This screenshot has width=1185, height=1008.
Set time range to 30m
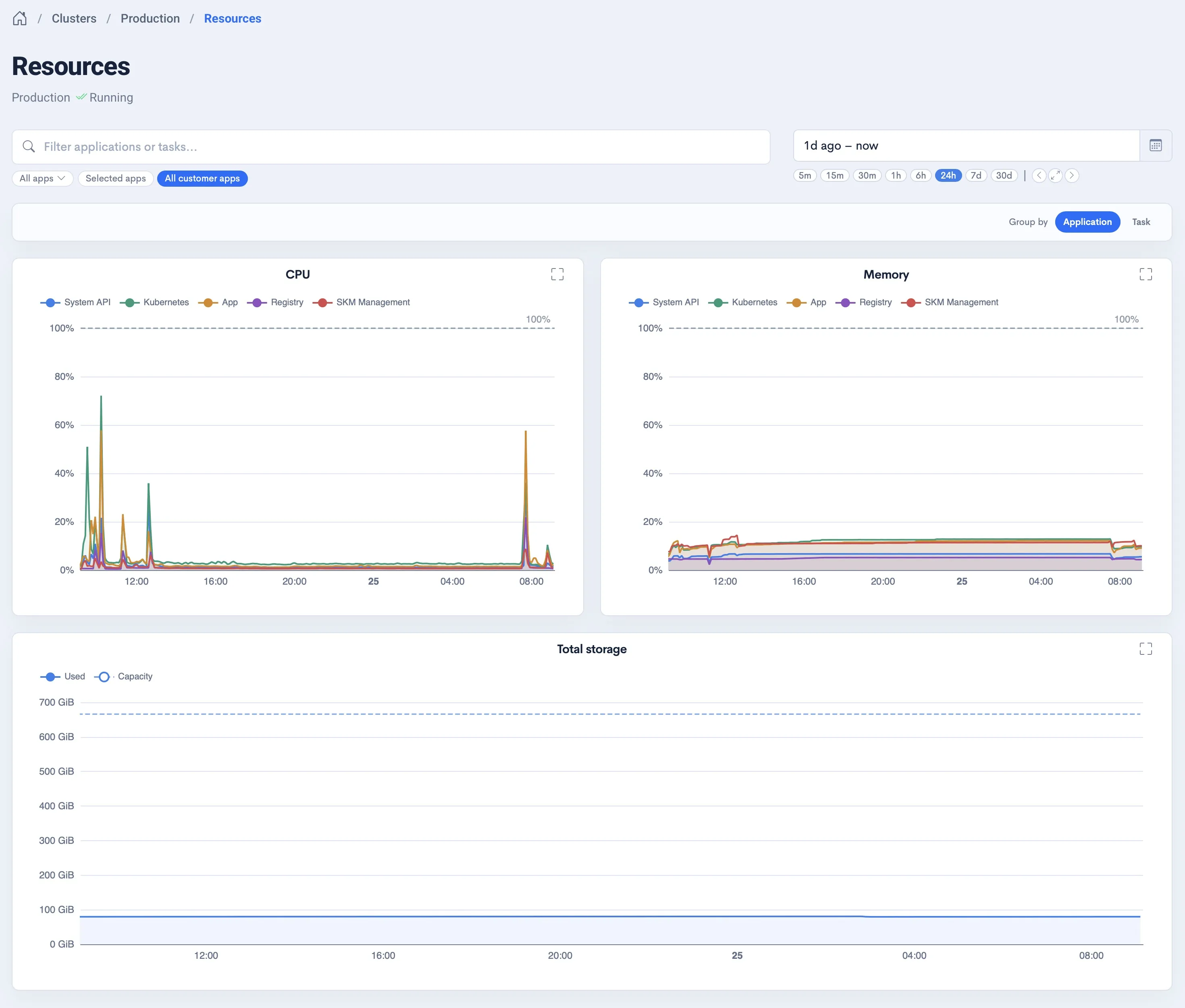click(x=867, y=175)
